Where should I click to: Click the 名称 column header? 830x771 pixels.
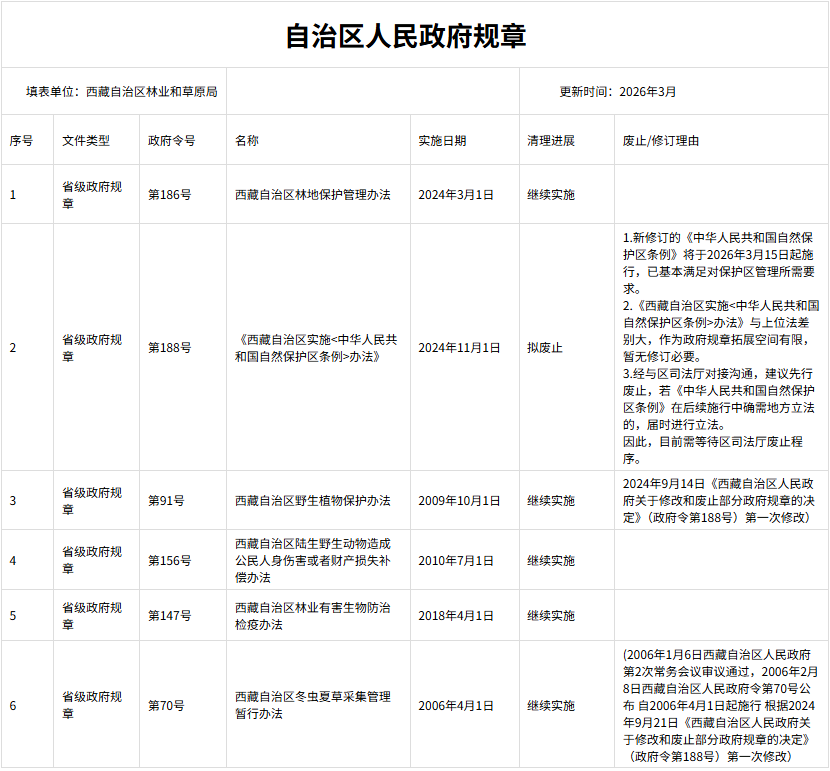(x=247, y=141)
